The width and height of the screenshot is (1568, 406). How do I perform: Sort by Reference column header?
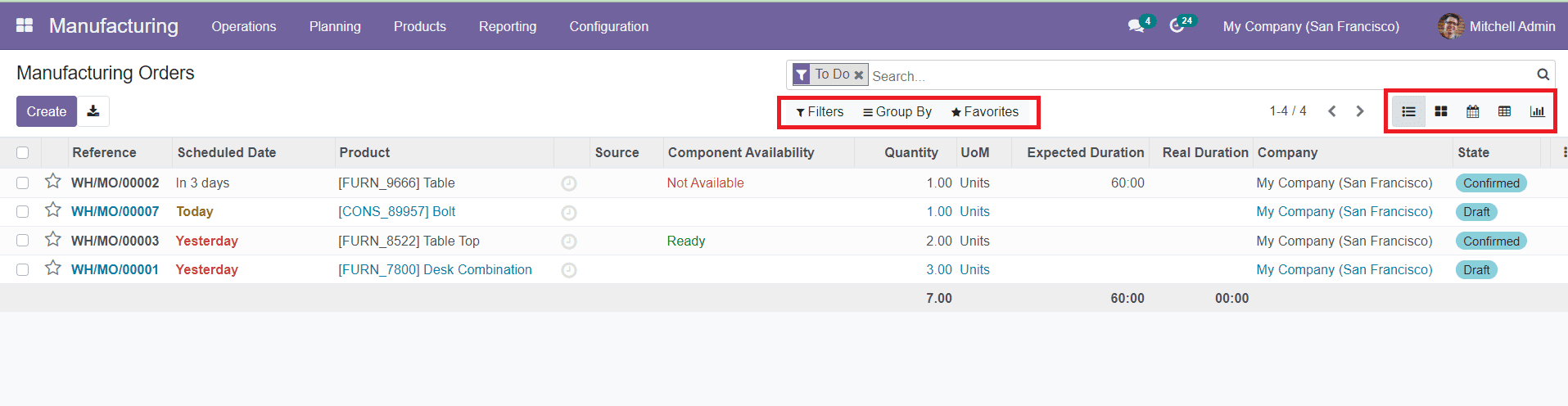[104, 153]
